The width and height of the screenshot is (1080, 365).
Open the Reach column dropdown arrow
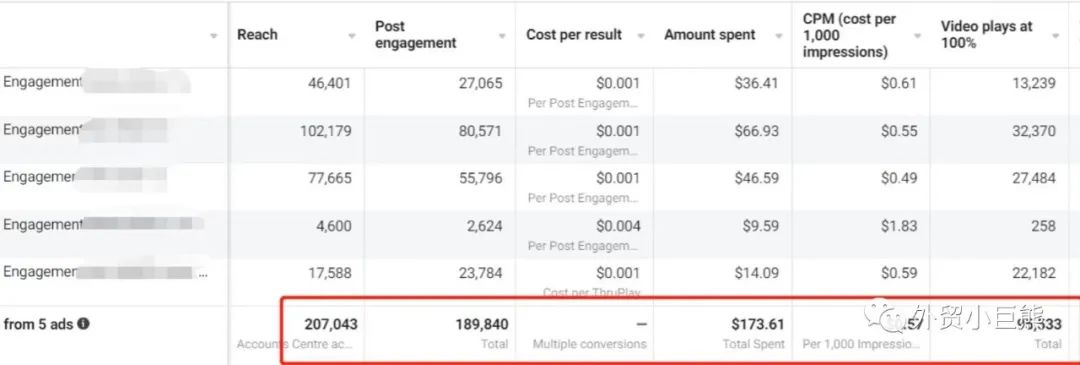pos(352,36)
